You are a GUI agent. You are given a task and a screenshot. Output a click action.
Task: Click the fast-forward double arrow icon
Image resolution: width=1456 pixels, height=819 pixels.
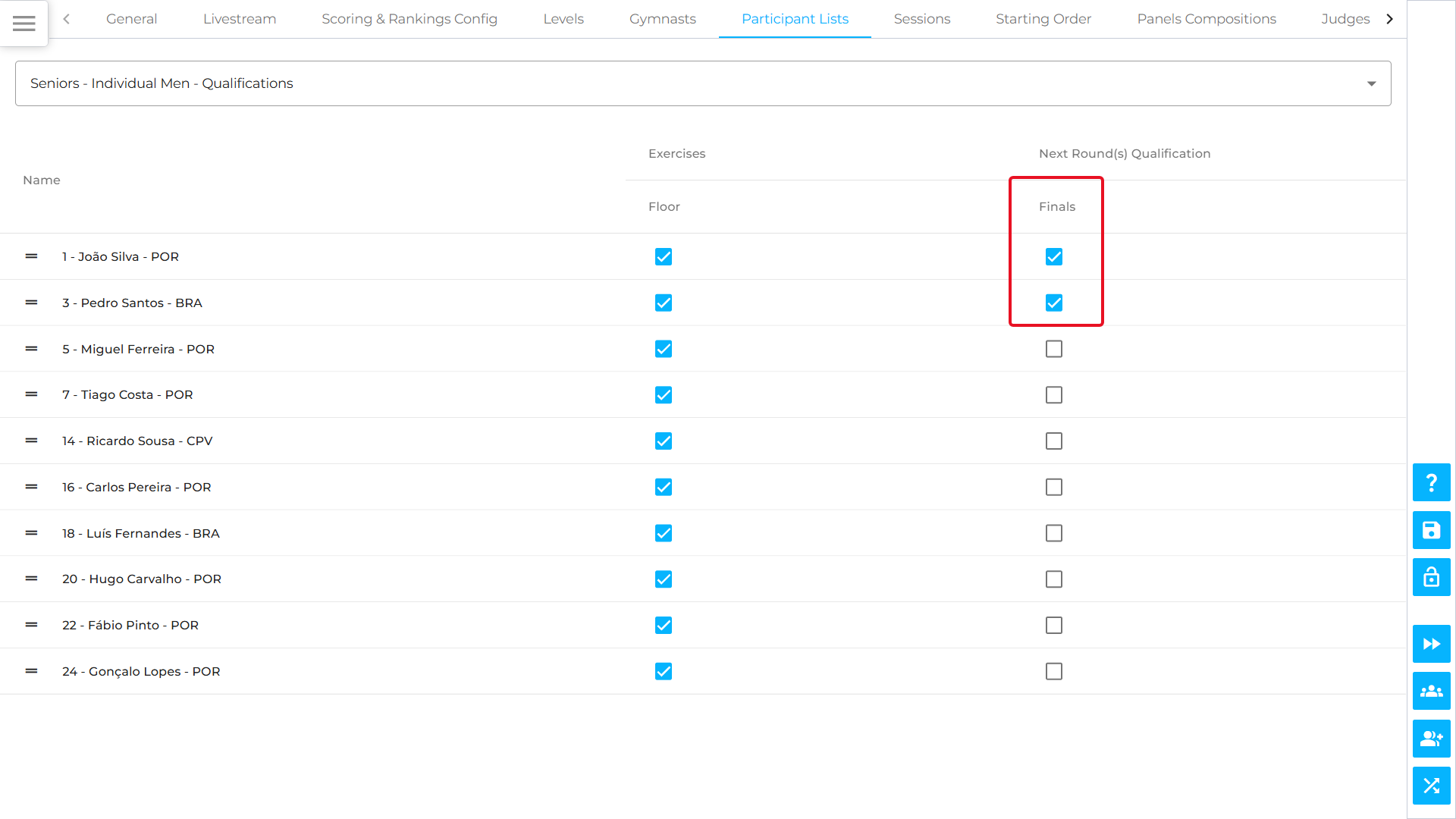(x=1431, y=644)
